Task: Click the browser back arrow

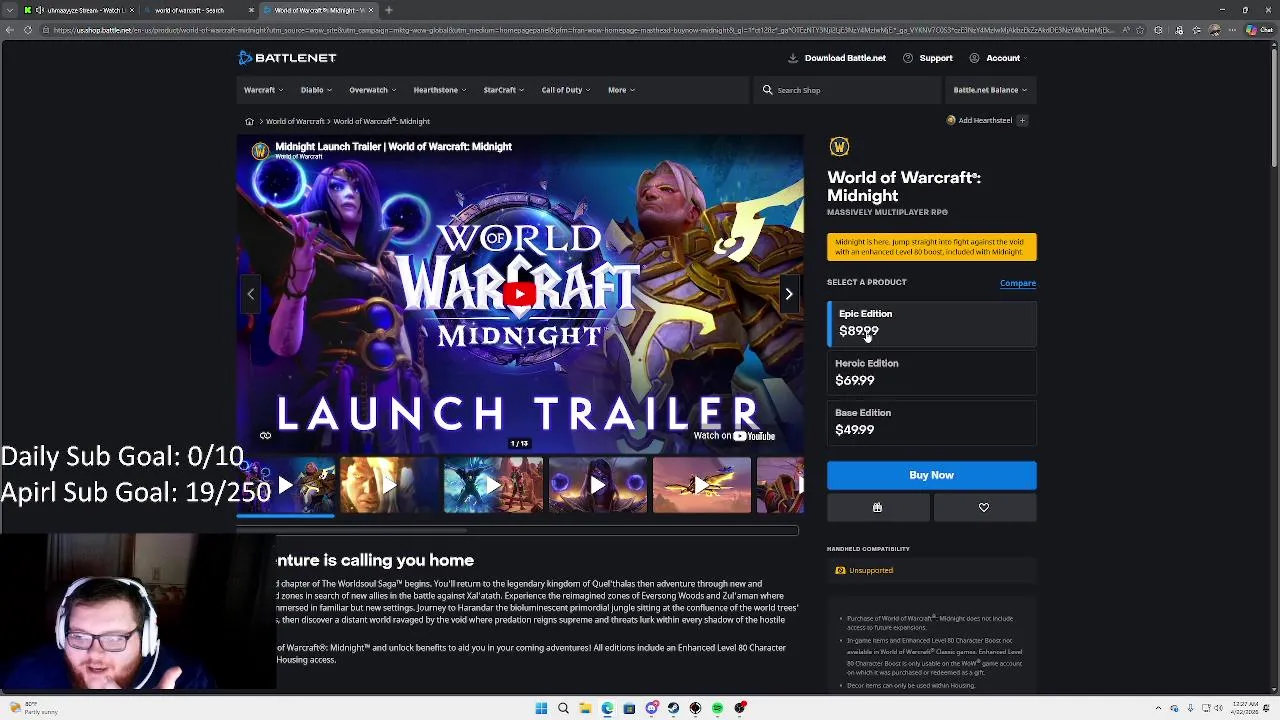Action: 10,30
